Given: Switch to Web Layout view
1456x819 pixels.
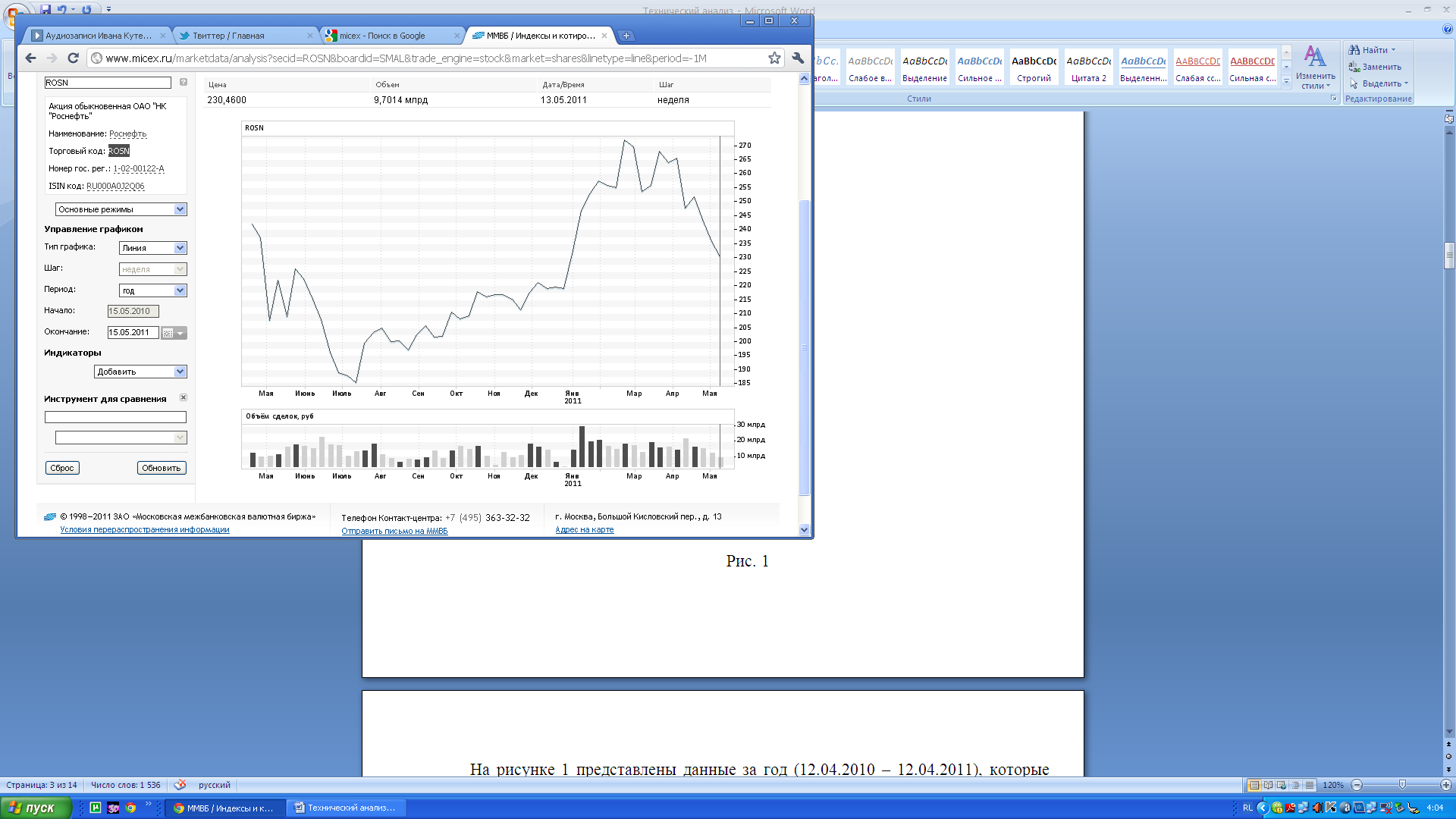Looking at the screenshot, I should (1282, 785).
